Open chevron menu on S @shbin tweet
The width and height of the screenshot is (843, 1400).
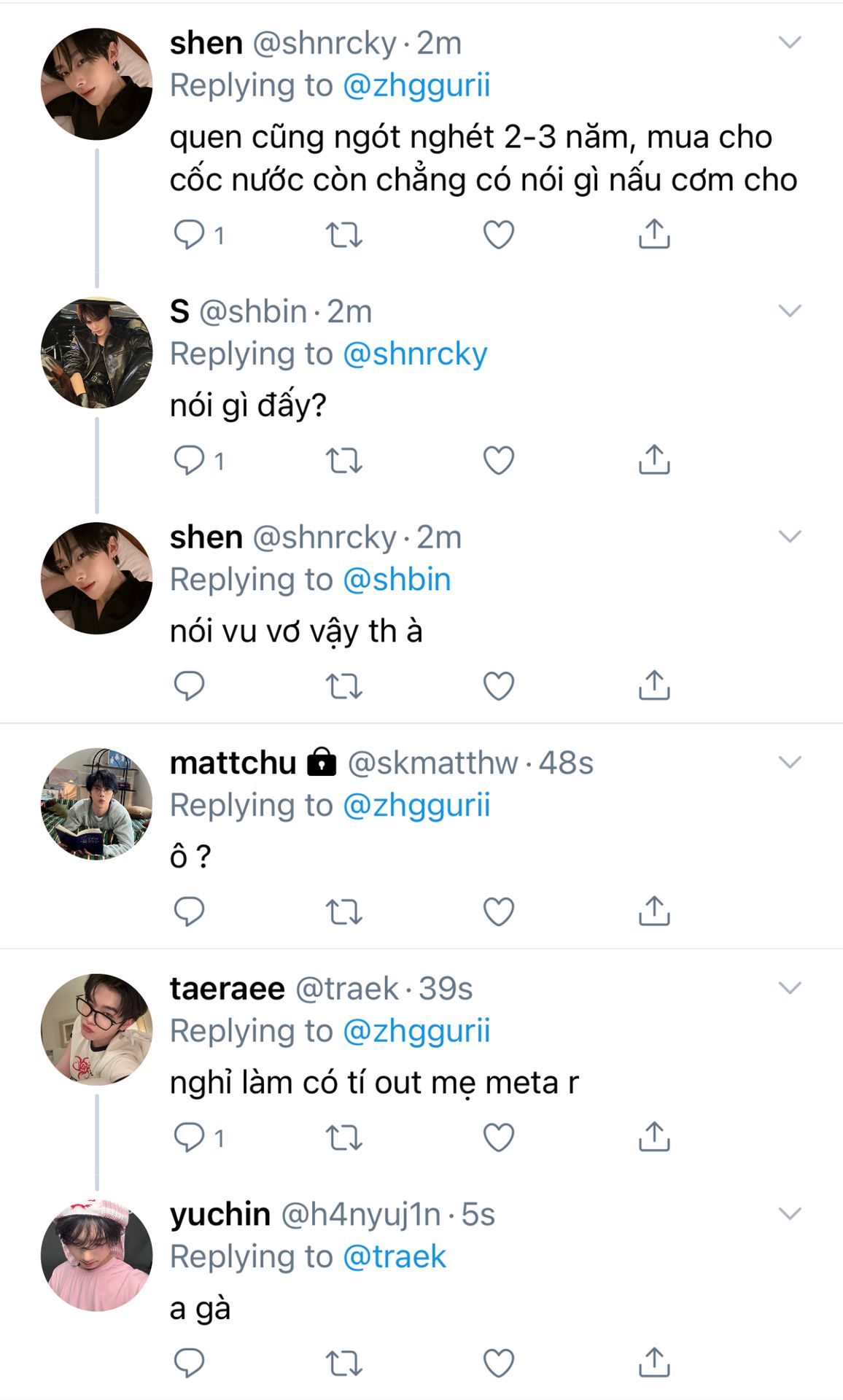point(790,311)
